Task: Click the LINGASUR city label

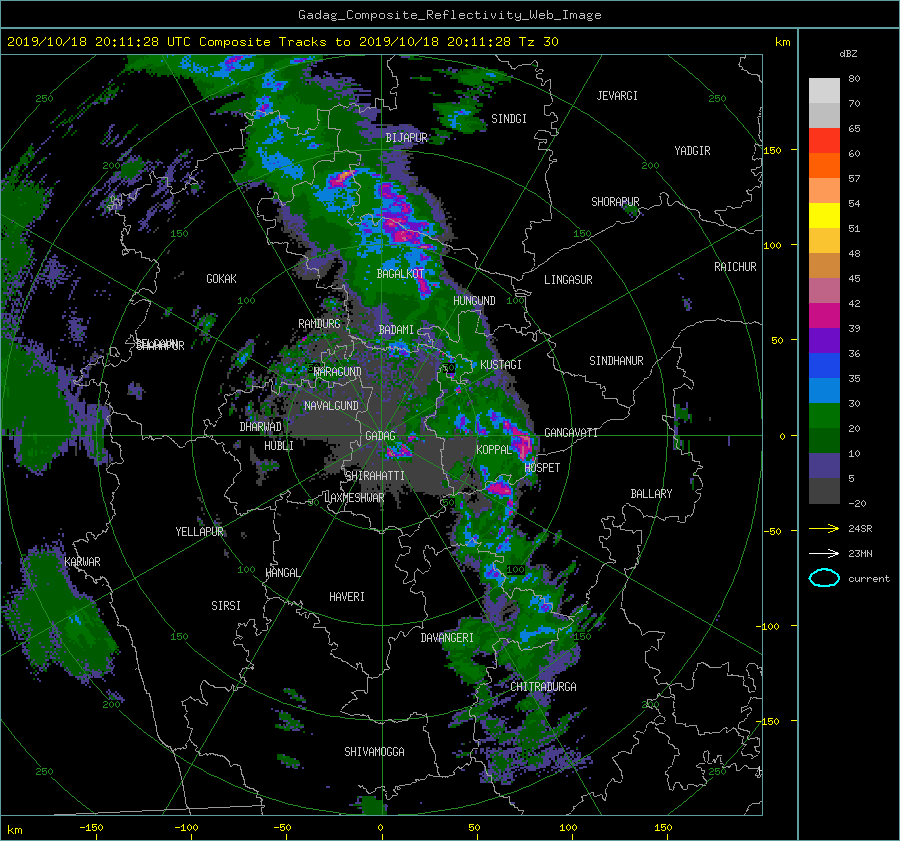Action: pyautogui.click(x=568, y=280)
